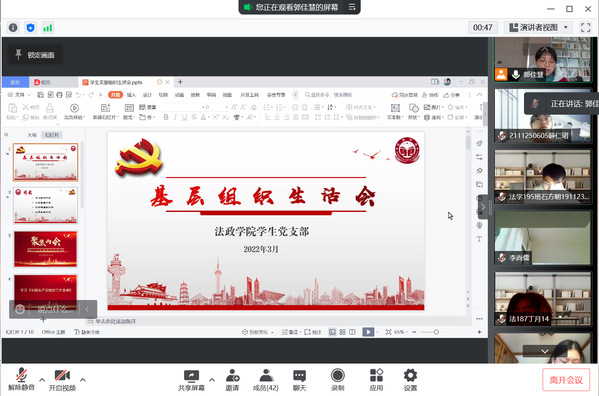Viewport: 599px width, 396px height.
Task: Toggle 锁定画面 pin screen
Action: coord(35,55)
